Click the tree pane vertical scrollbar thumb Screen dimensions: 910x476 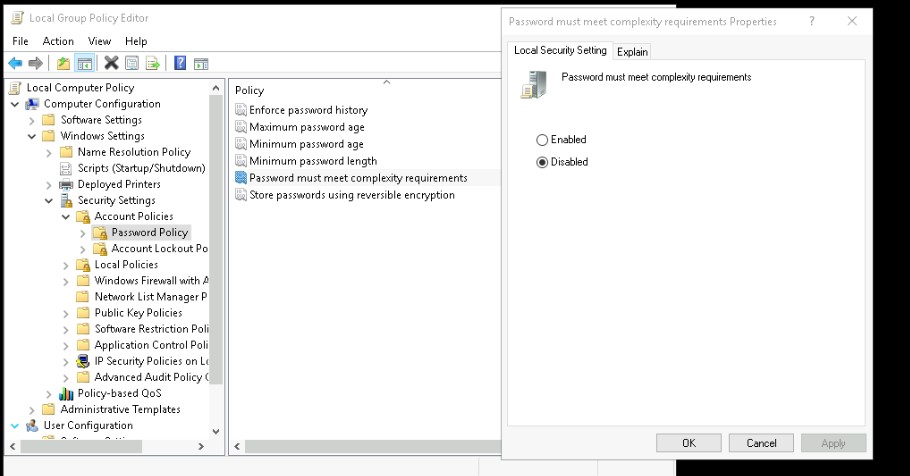coord(216,239)
